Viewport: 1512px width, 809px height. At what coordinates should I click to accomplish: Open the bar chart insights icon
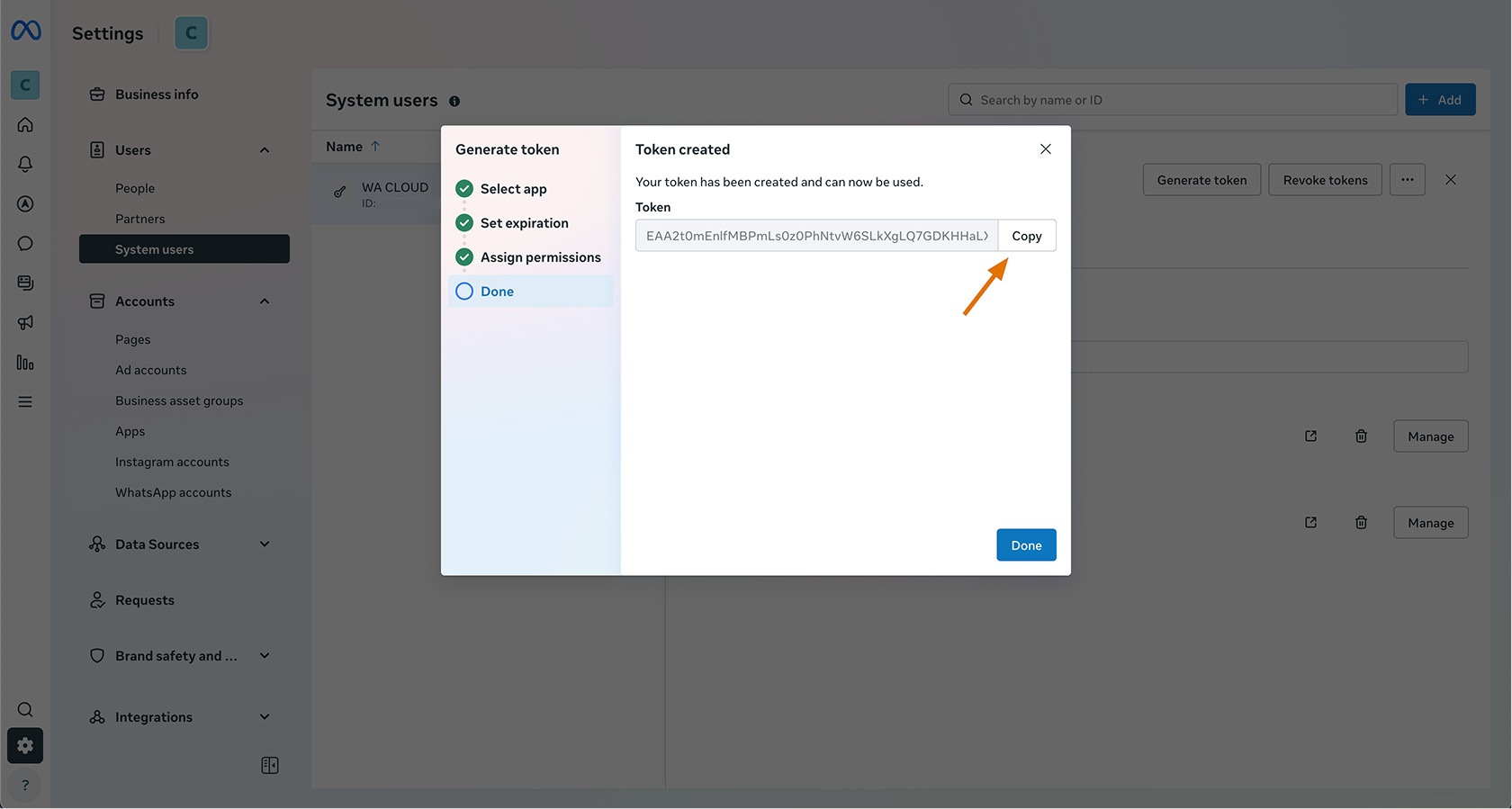click(25, 363)
